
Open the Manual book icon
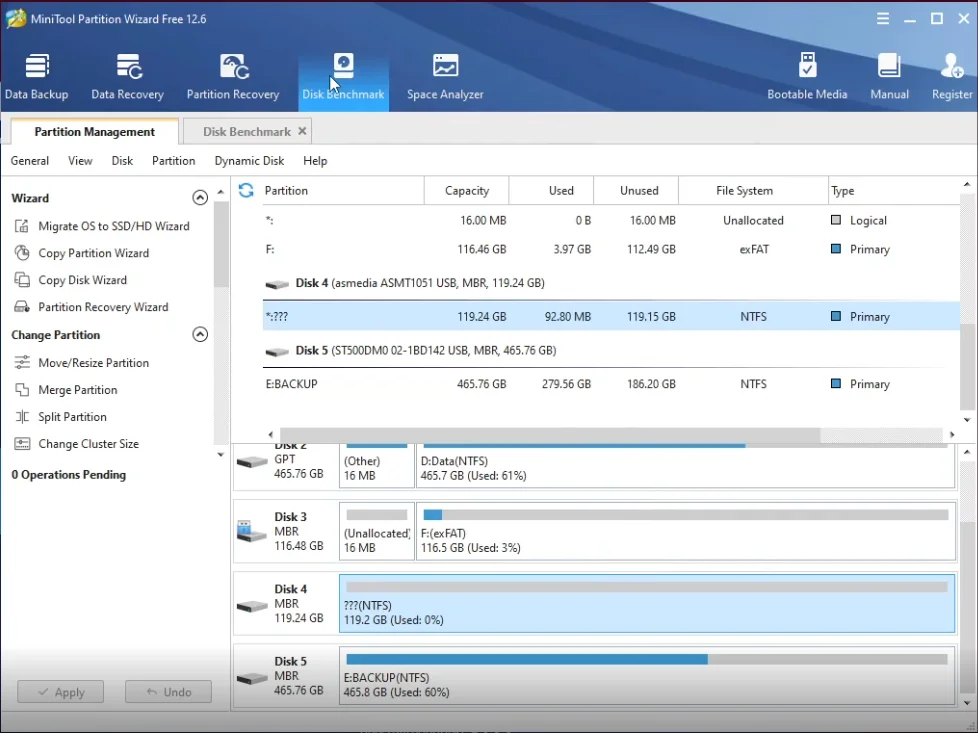click(889, 77)
